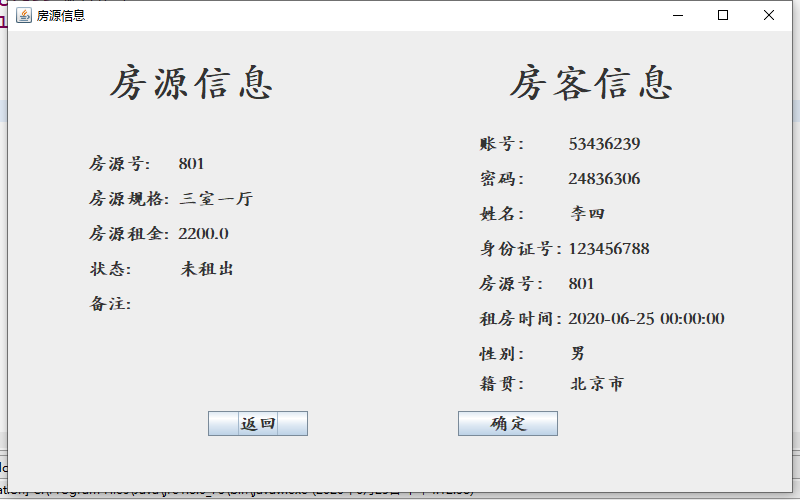Select the 北京市 value
Screen dimensions: 800x500
pos(596,384)
